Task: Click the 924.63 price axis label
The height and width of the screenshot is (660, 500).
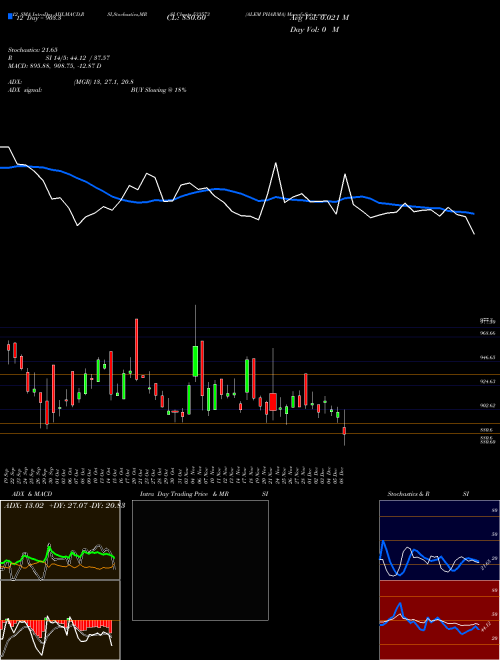Action: click(x=487, y=381)
